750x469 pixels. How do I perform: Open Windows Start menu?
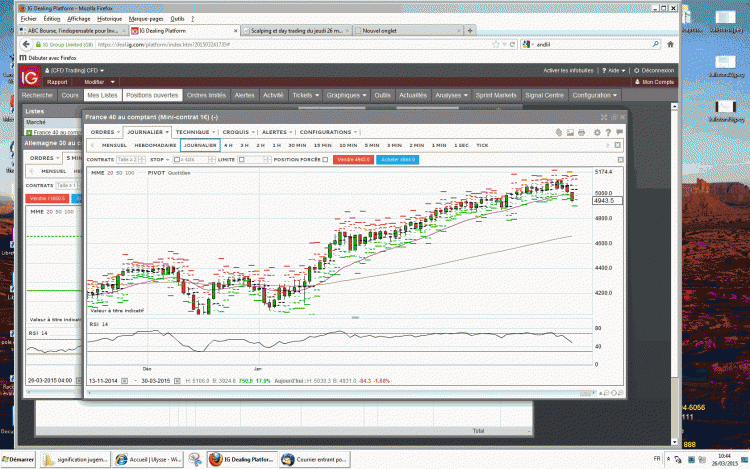point(18,459)
